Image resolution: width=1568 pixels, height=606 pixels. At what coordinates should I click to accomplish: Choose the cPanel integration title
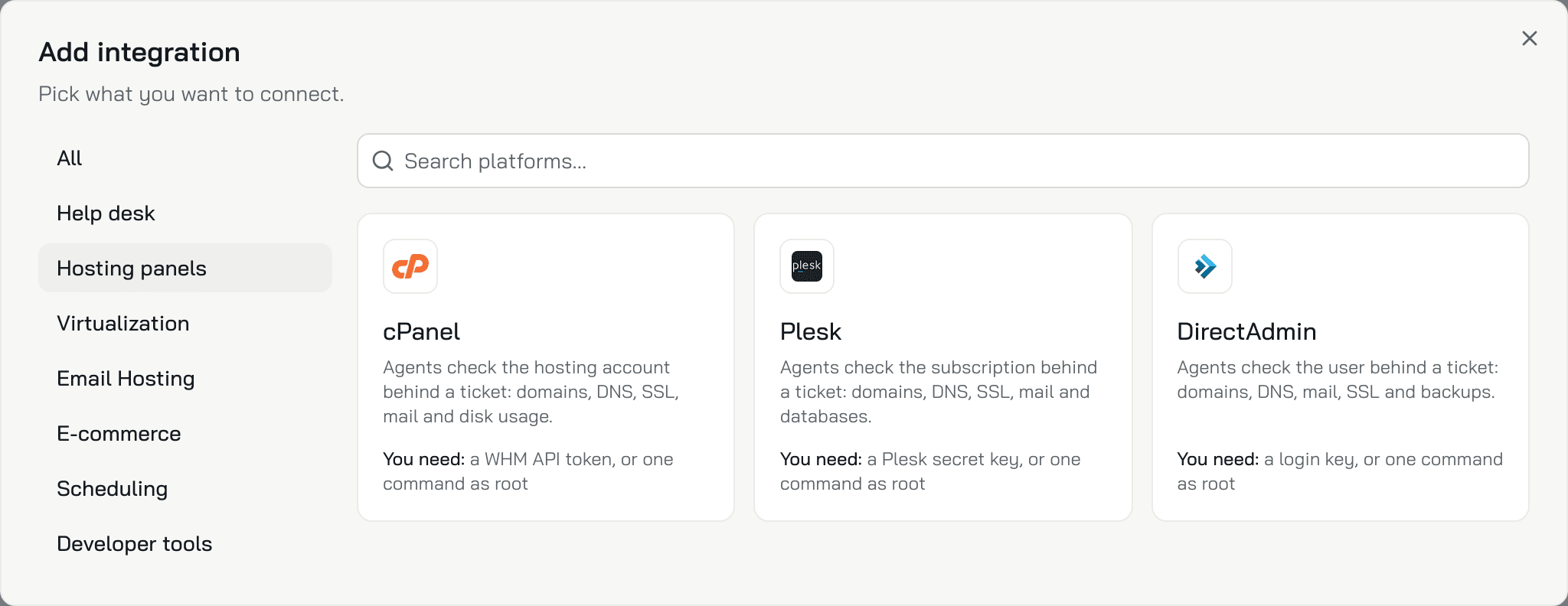(x=421, y=331)
